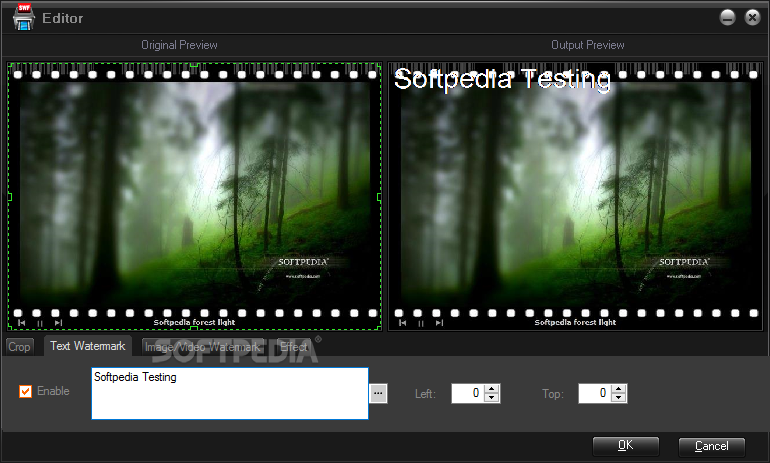
Task: Decrease the Left value with down arrow
Action: (491, 398)
